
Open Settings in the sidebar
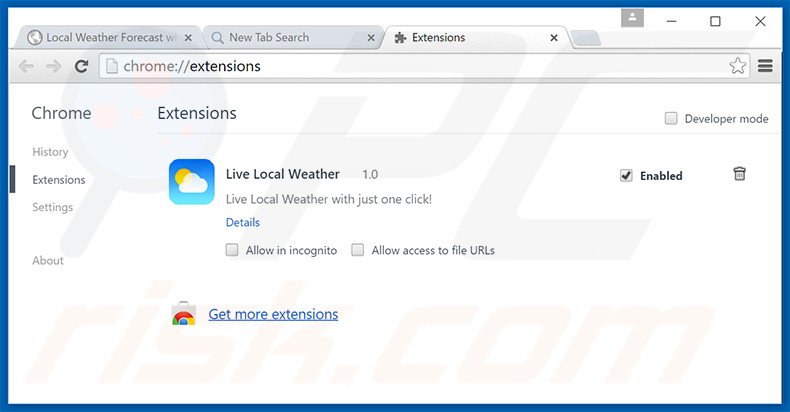[53, 207]
